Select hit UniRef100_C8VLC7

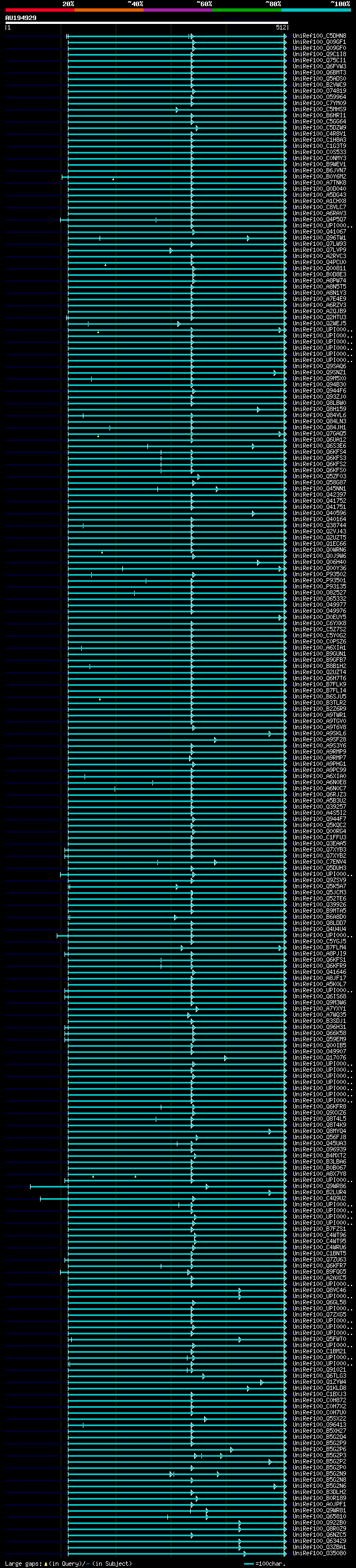(x=319, y=207)
